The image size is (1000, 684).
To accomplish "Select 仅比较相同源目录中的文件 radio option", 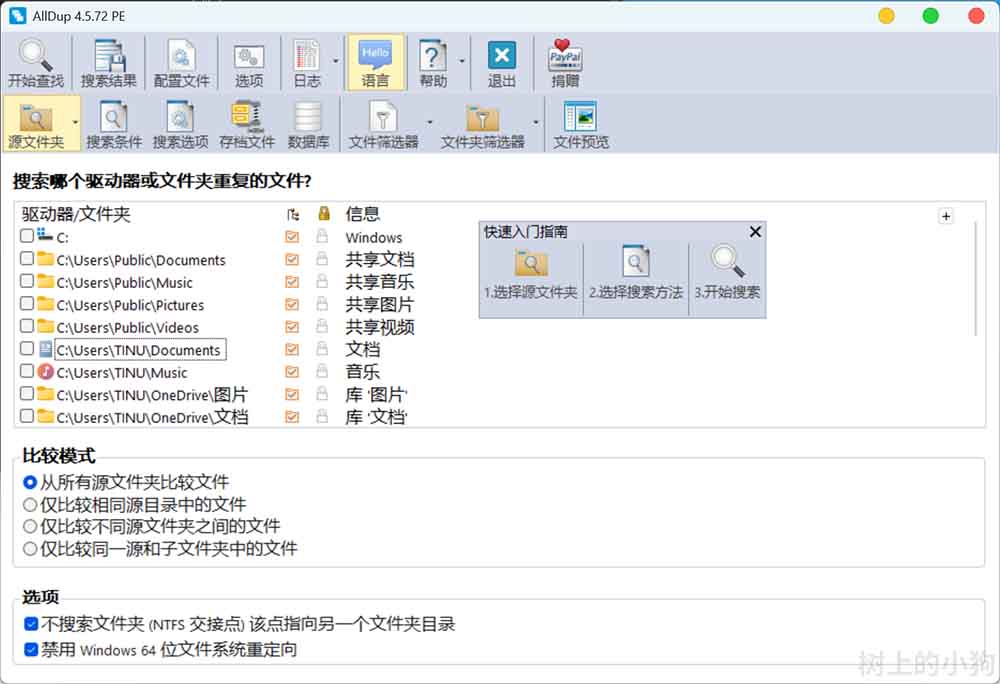I will 31,505.
